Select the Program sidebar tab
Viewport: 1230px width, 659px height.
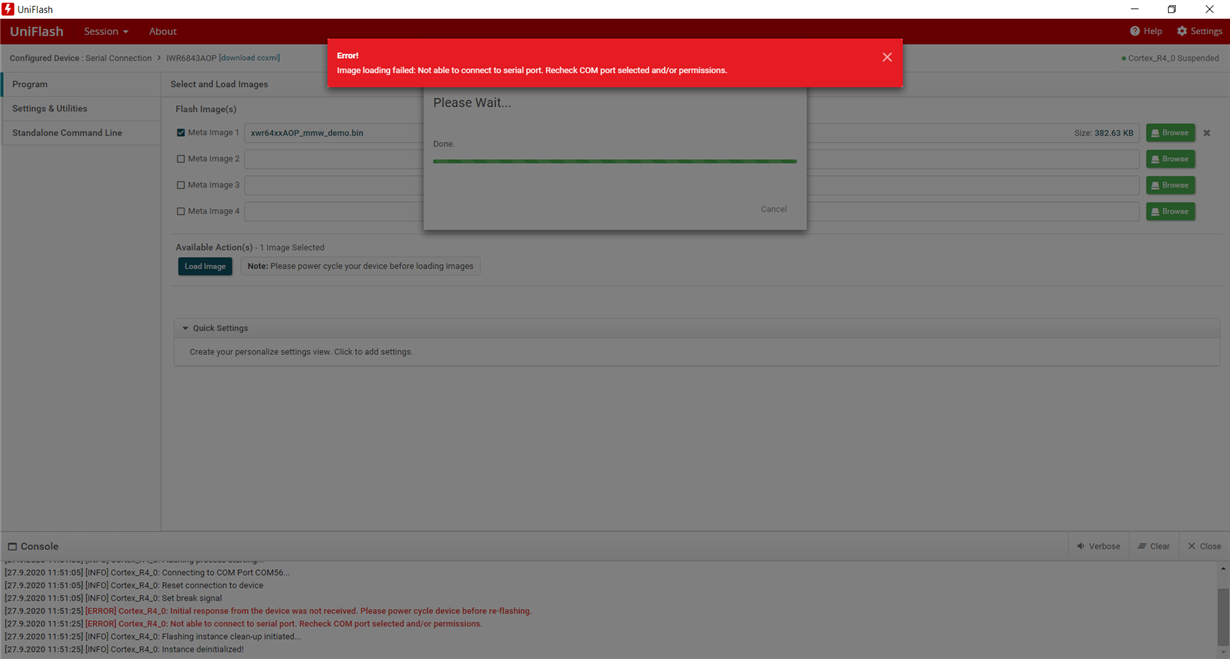coord(80,84)
